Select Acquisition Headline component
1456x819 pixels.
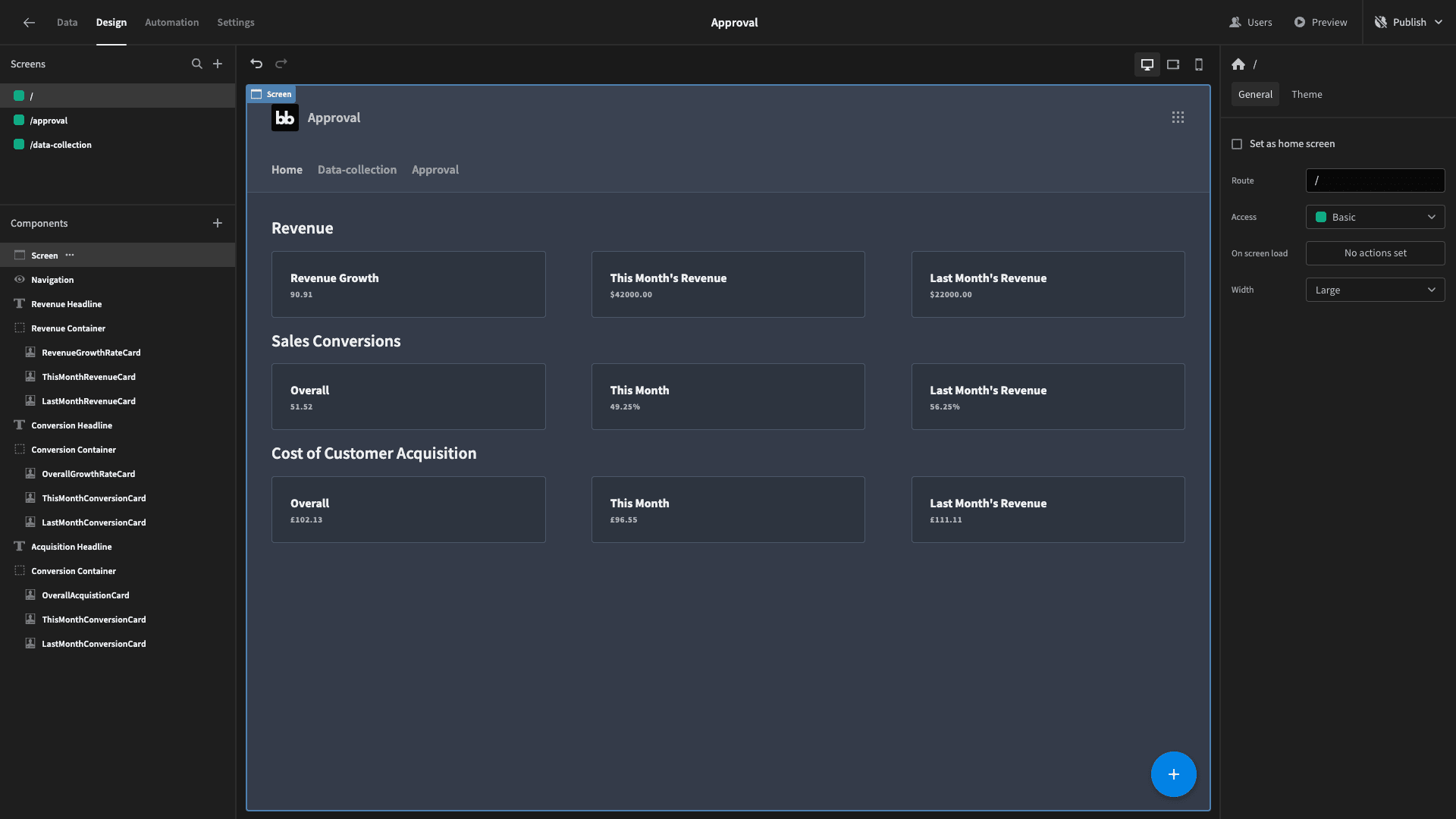(118, 547)
